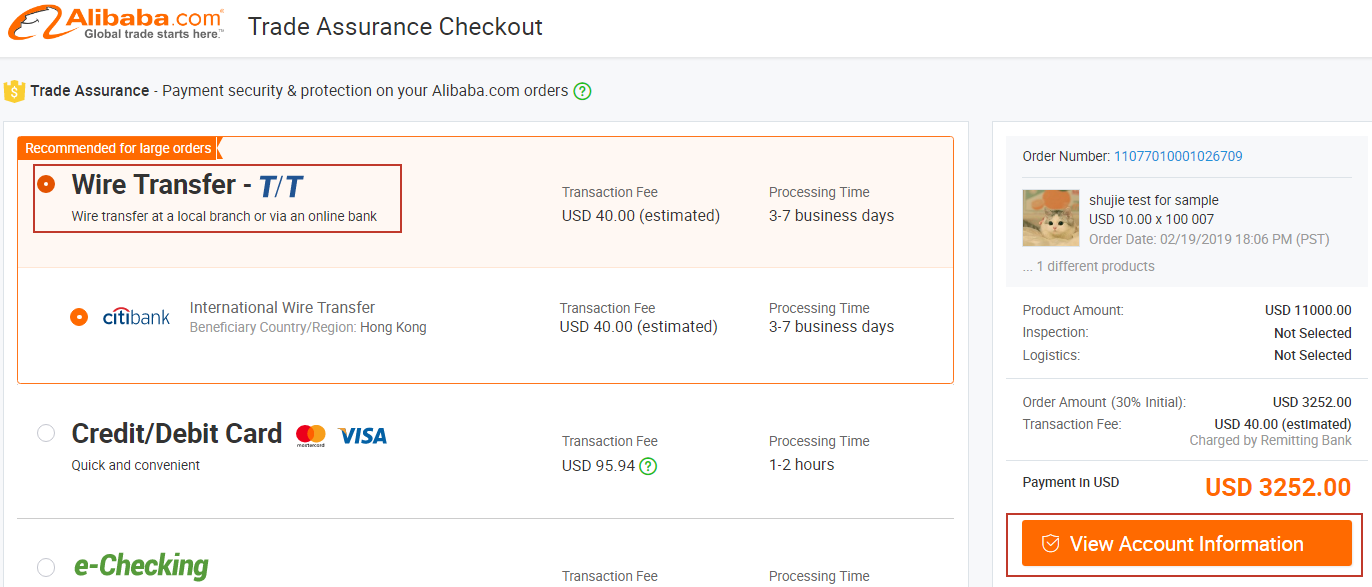Choose the Credit/Debit Card radio button
This screenshot has width=1372, height=587.
pos(46,434)
